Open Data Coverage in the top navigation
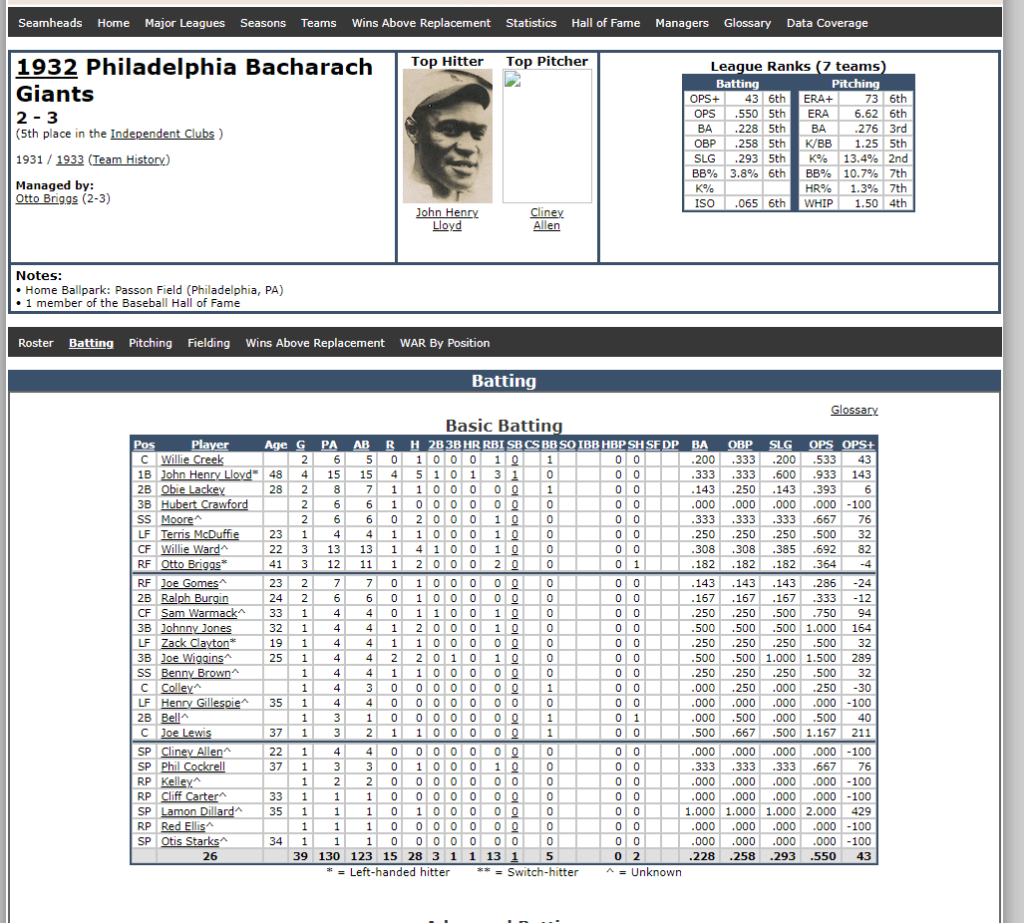Image resolution: width=1024 pixels, height=923 pixels. click(x=827, y=23)
